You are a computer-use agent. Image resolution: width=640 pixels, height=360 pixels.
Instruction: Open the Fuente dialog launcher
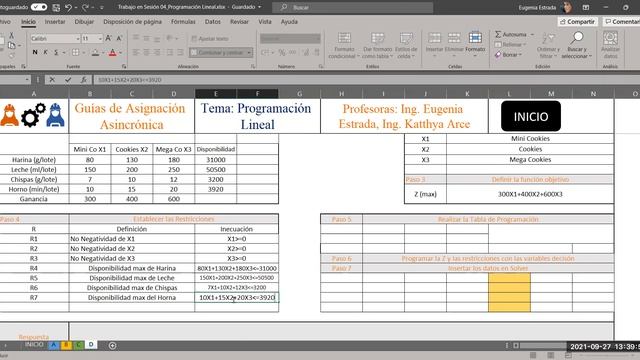(124, 66)
